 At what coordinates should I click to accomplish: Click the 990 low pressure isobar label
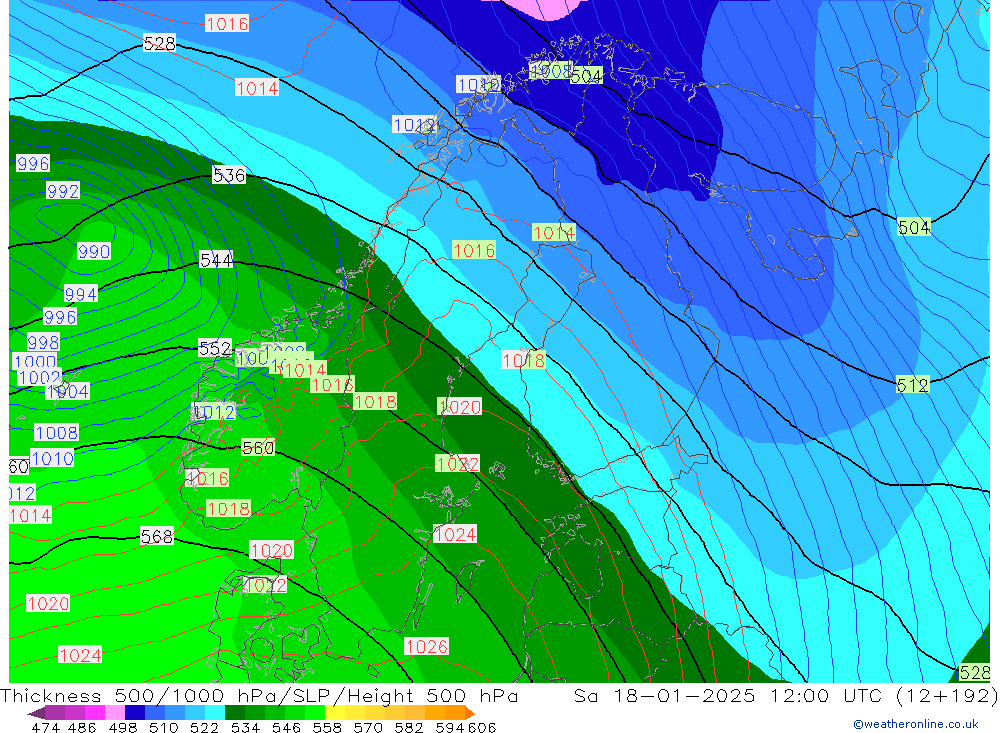coord(94,252)
